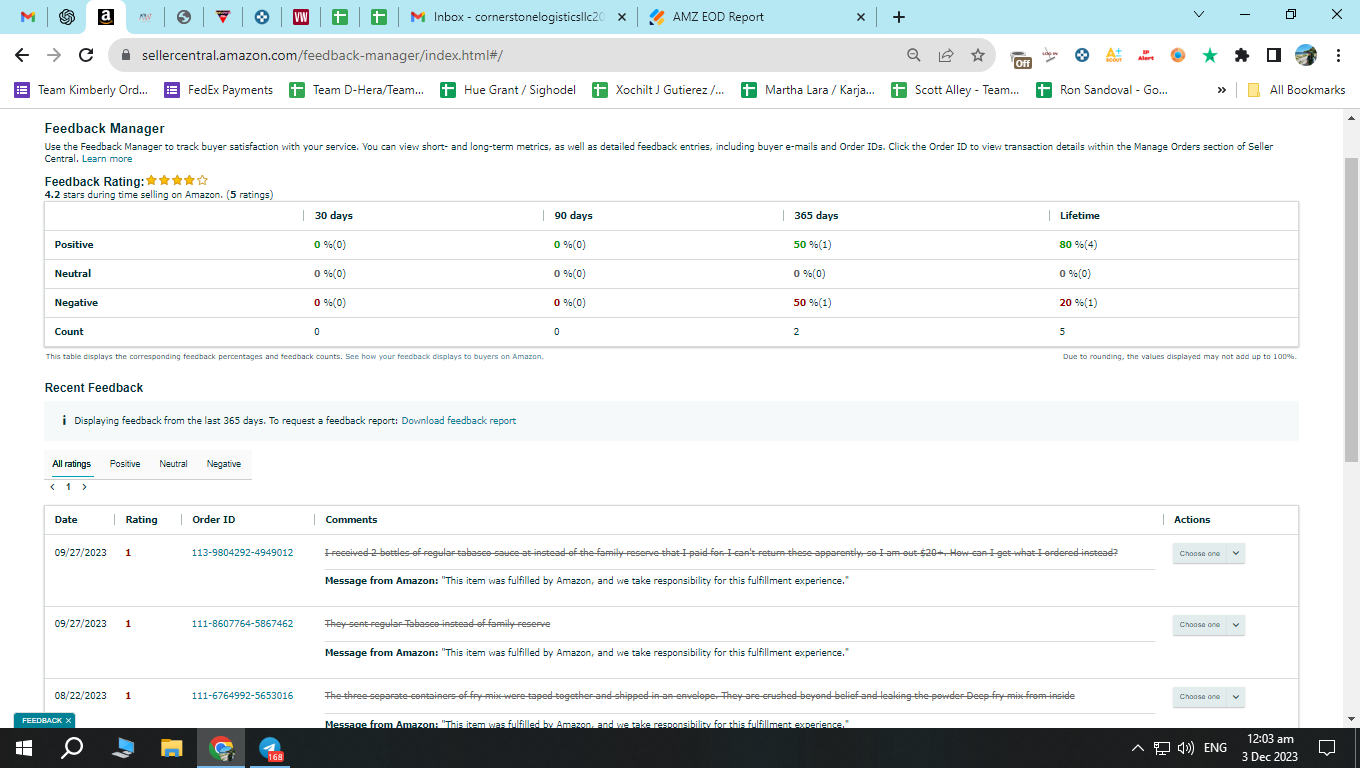Select the Negative ratings tab

[x=224, y=464]
